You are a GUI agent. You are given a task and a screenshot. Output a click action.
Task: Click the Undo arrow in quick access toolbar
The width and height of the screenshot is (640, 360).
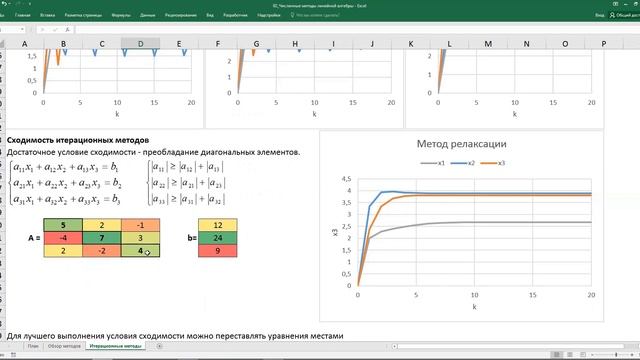[4, 4]
